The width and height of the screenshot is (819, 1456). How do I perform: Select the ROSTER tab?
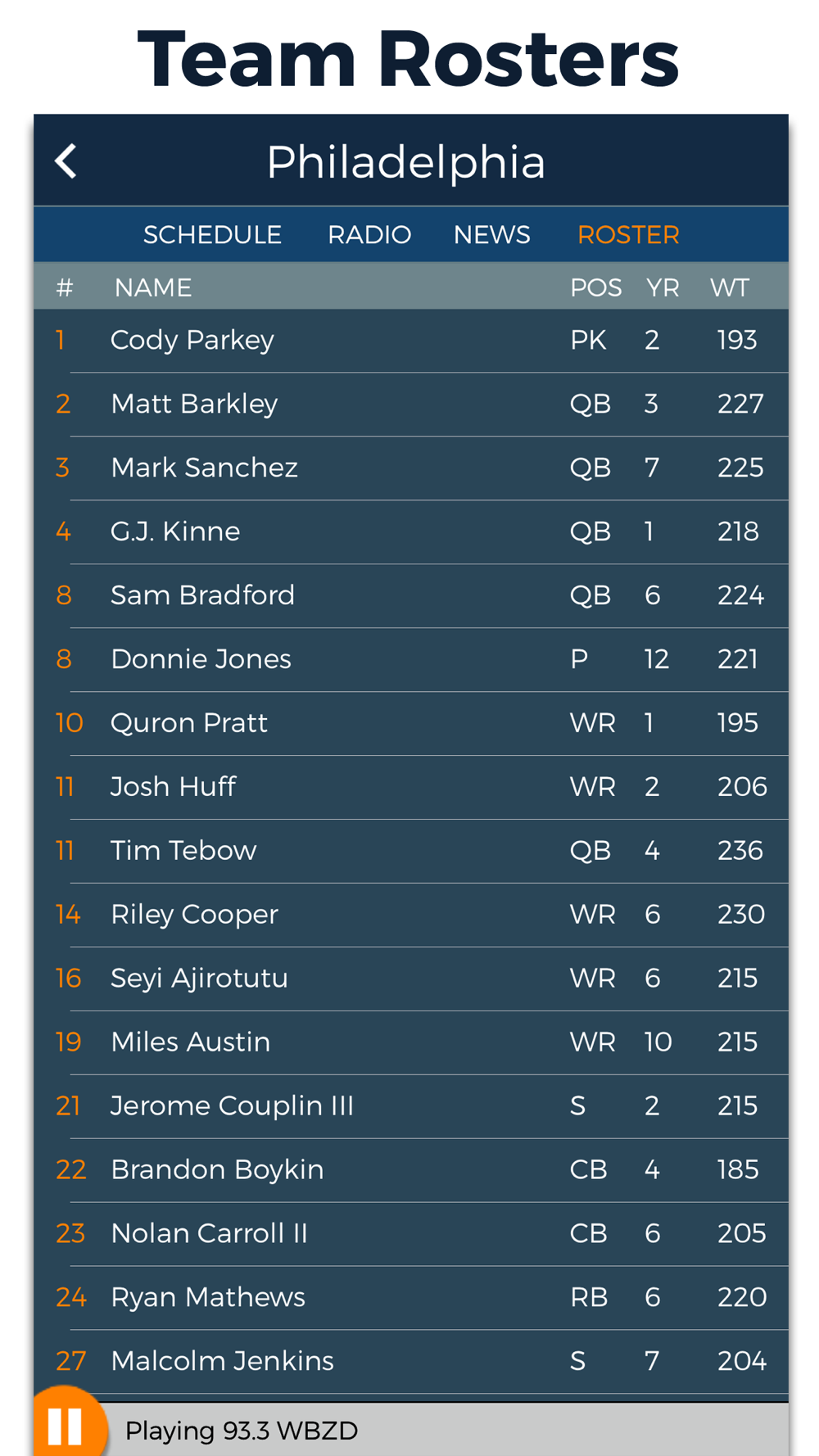click(628, 235)
